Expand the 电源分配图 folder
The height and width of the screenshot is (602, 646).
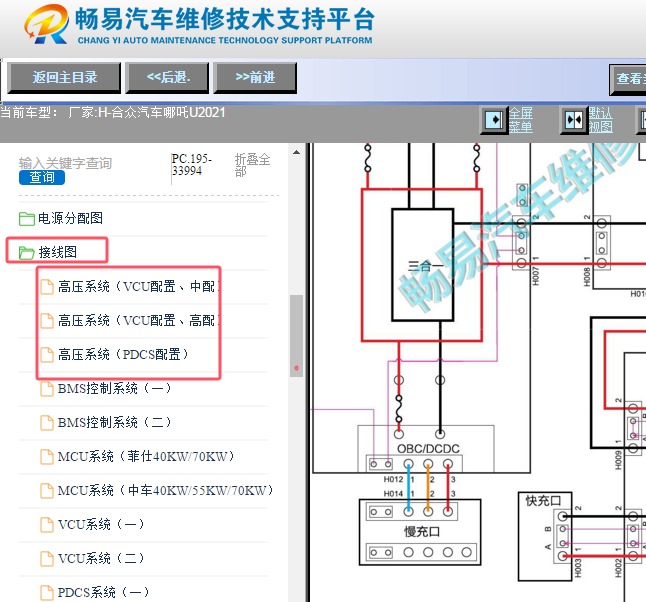[x=70, y=218]
